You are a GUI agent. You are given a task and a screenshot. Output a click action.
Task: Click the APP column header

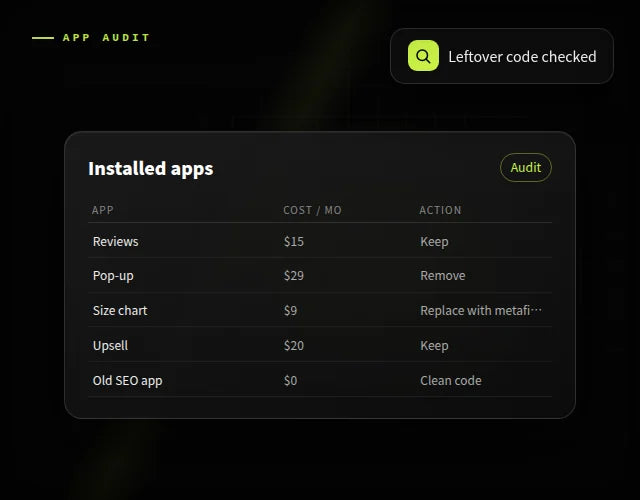click(102, 210)
